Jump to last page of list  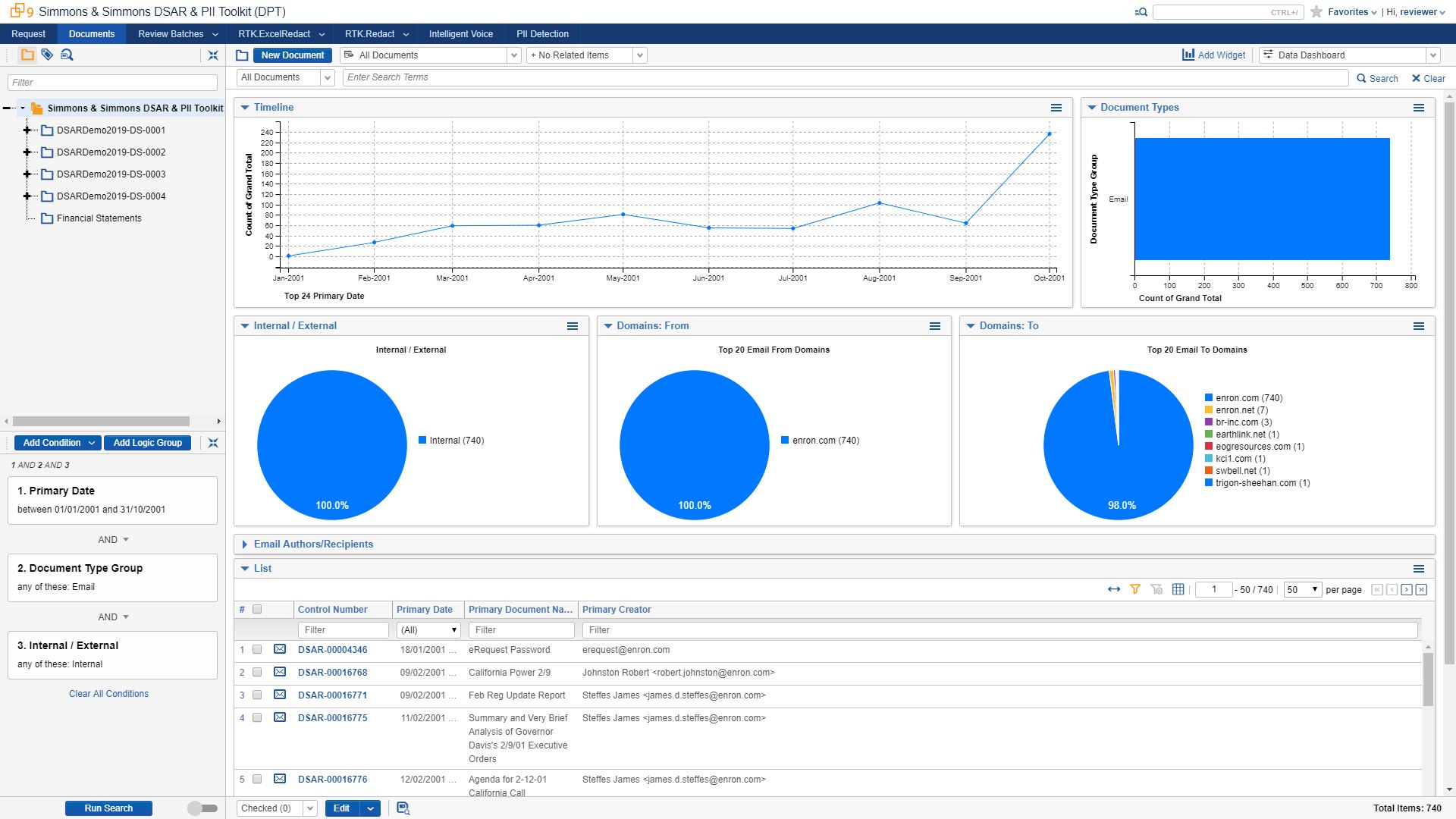[1421, 589]
